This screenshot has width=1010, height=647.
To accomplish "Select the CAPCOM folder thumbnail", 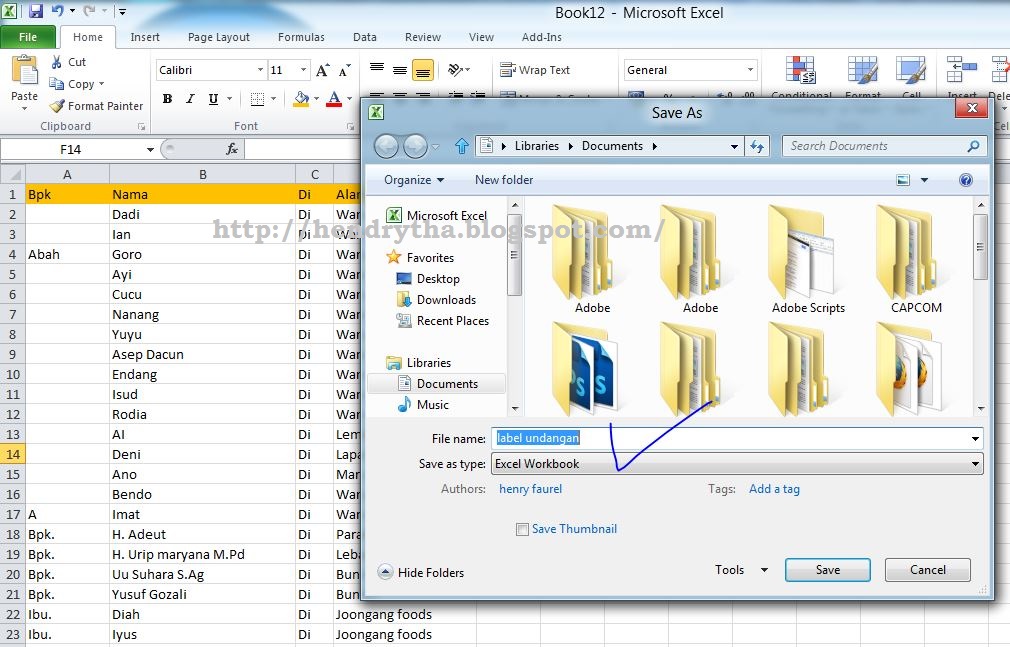I will click(x=916, y=260).
